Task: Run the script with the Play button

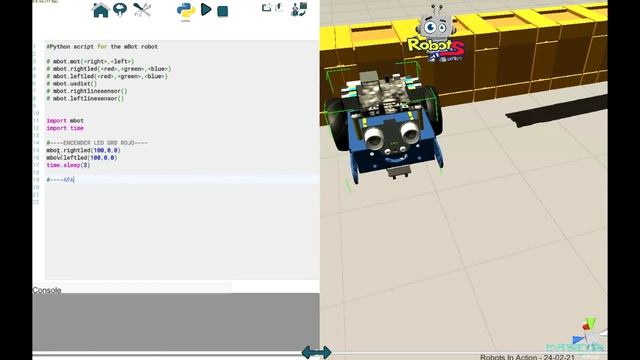Action: [x=206, y=10]
